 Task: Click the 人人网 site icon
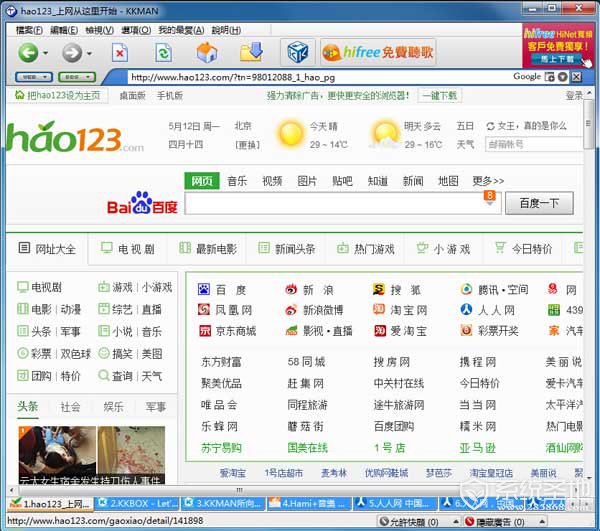point(466,309)
